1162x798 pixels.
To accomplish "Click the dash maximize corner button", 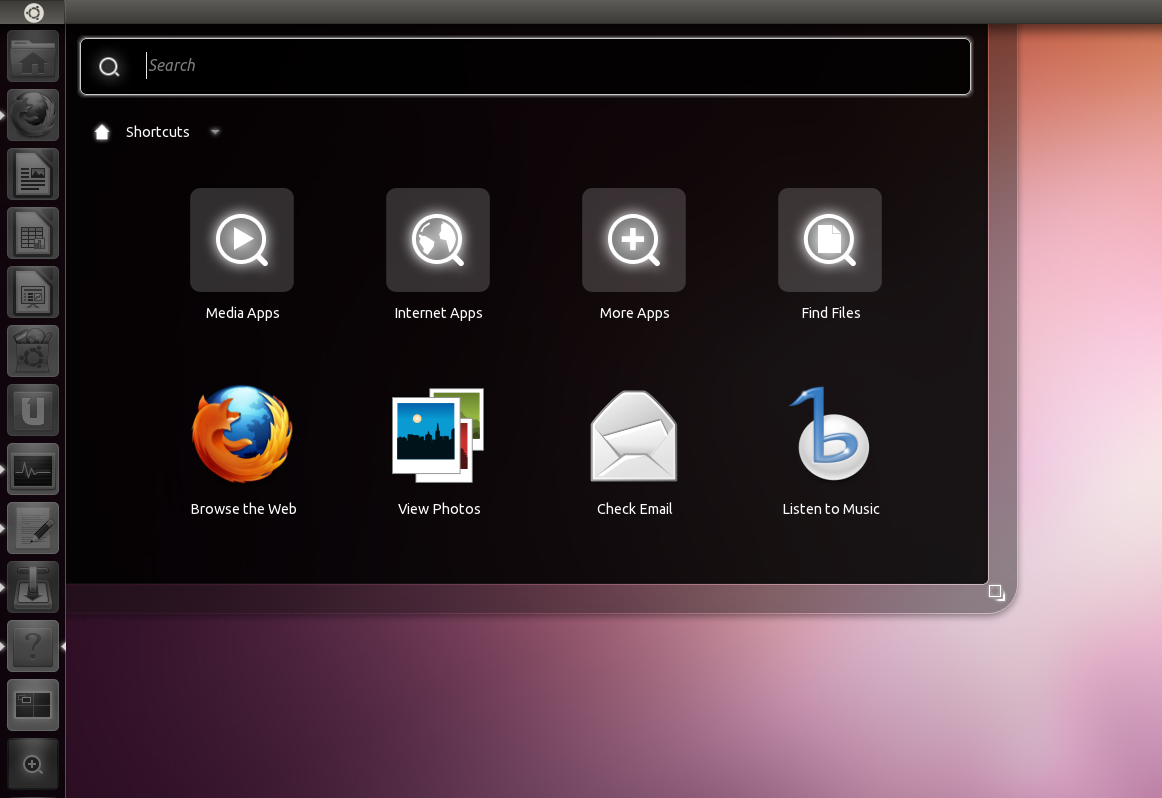I will [x=997, y=592].
